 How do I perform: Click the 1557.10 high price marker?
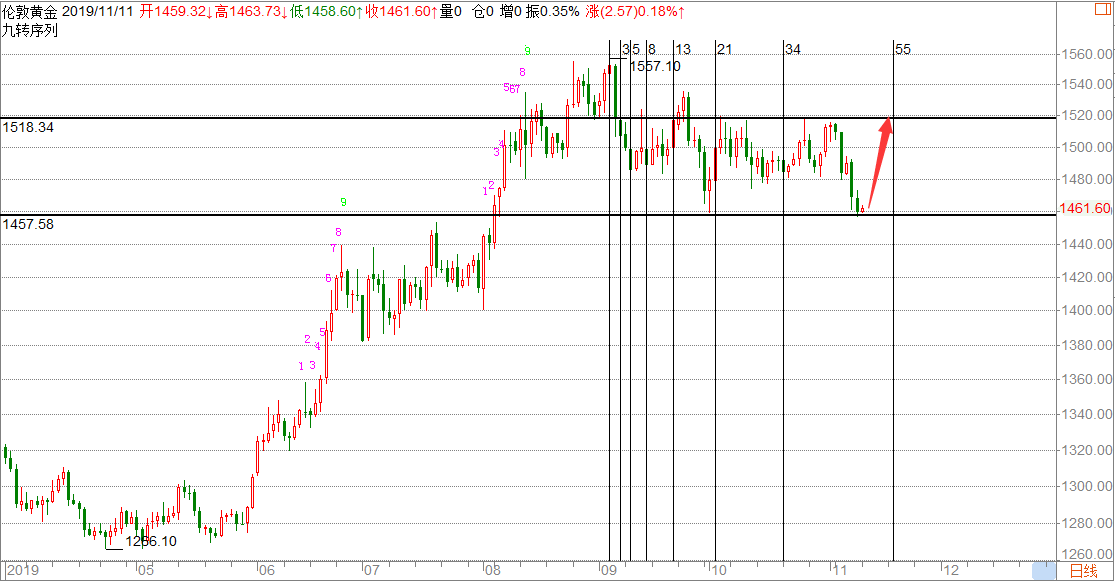click(x=654, y=66)
